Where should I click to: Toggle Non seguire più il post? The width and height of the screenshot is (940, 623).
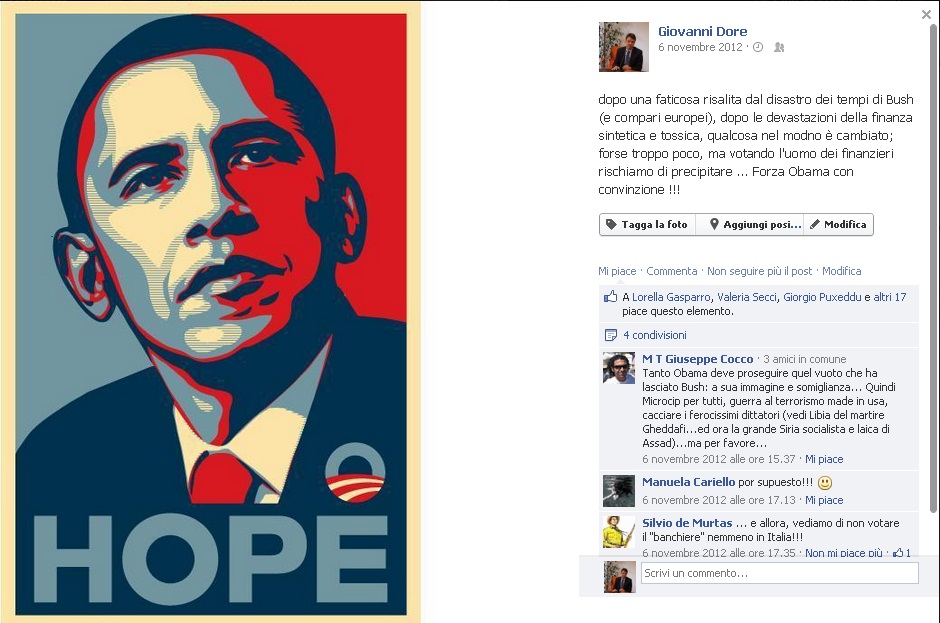[760, 271]
